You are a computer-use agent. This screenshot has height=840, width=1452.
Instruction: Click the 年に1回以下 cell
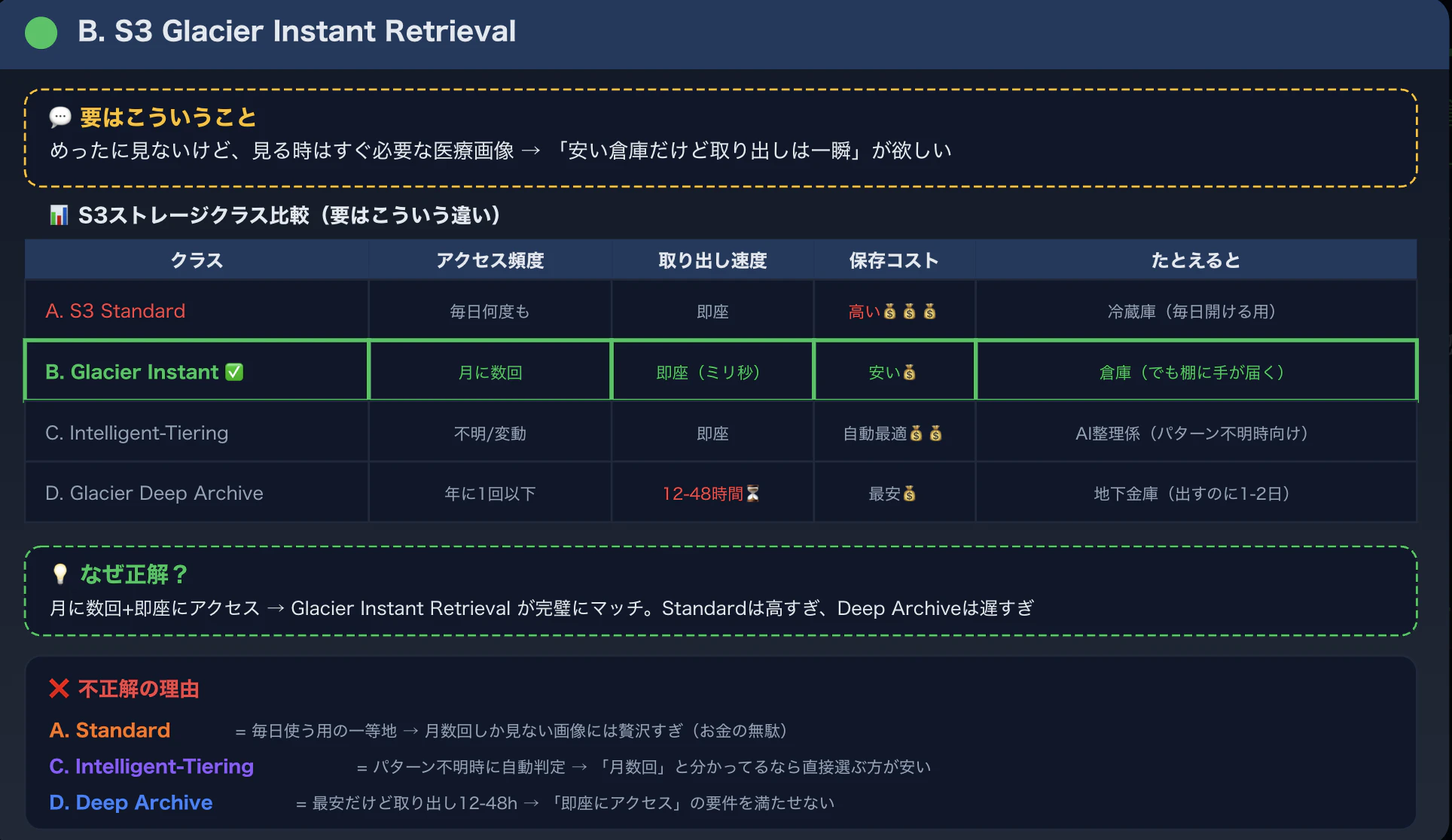(x=490, y=493)
